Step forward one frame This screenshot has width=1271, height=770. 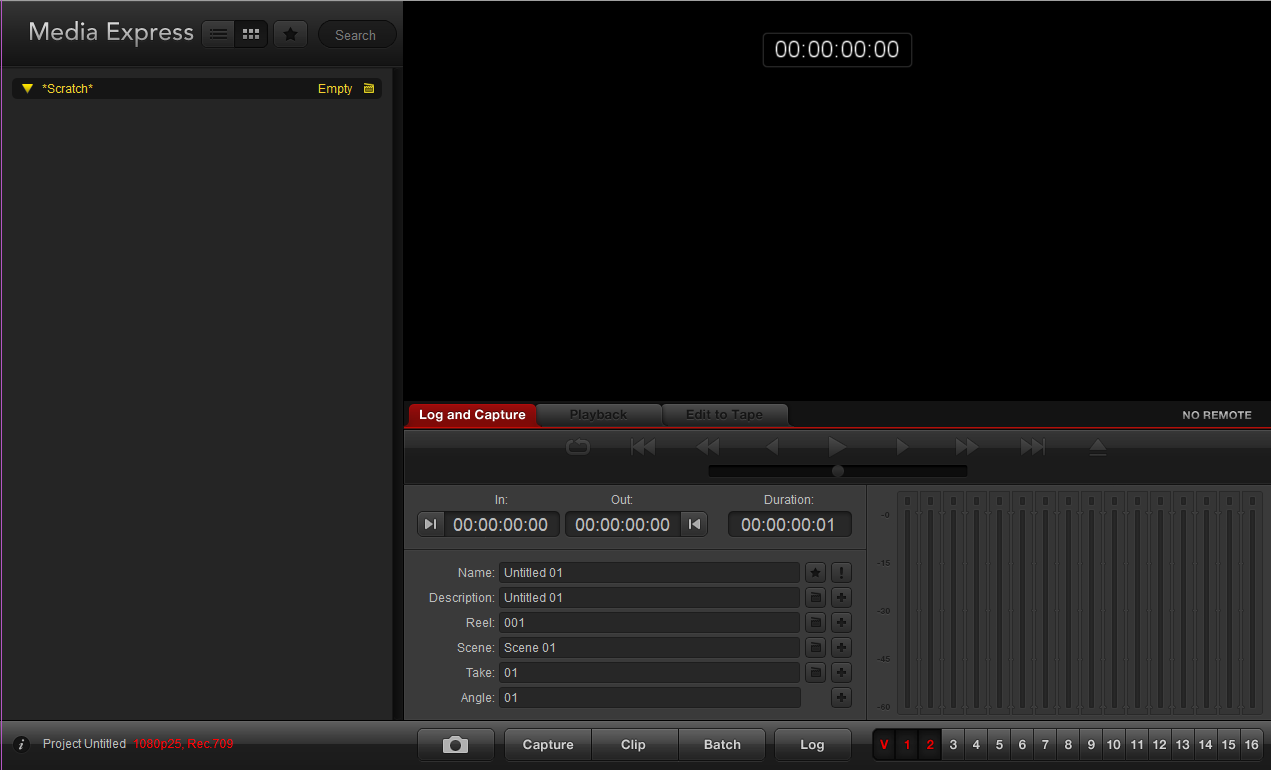(x=902, y=447)
